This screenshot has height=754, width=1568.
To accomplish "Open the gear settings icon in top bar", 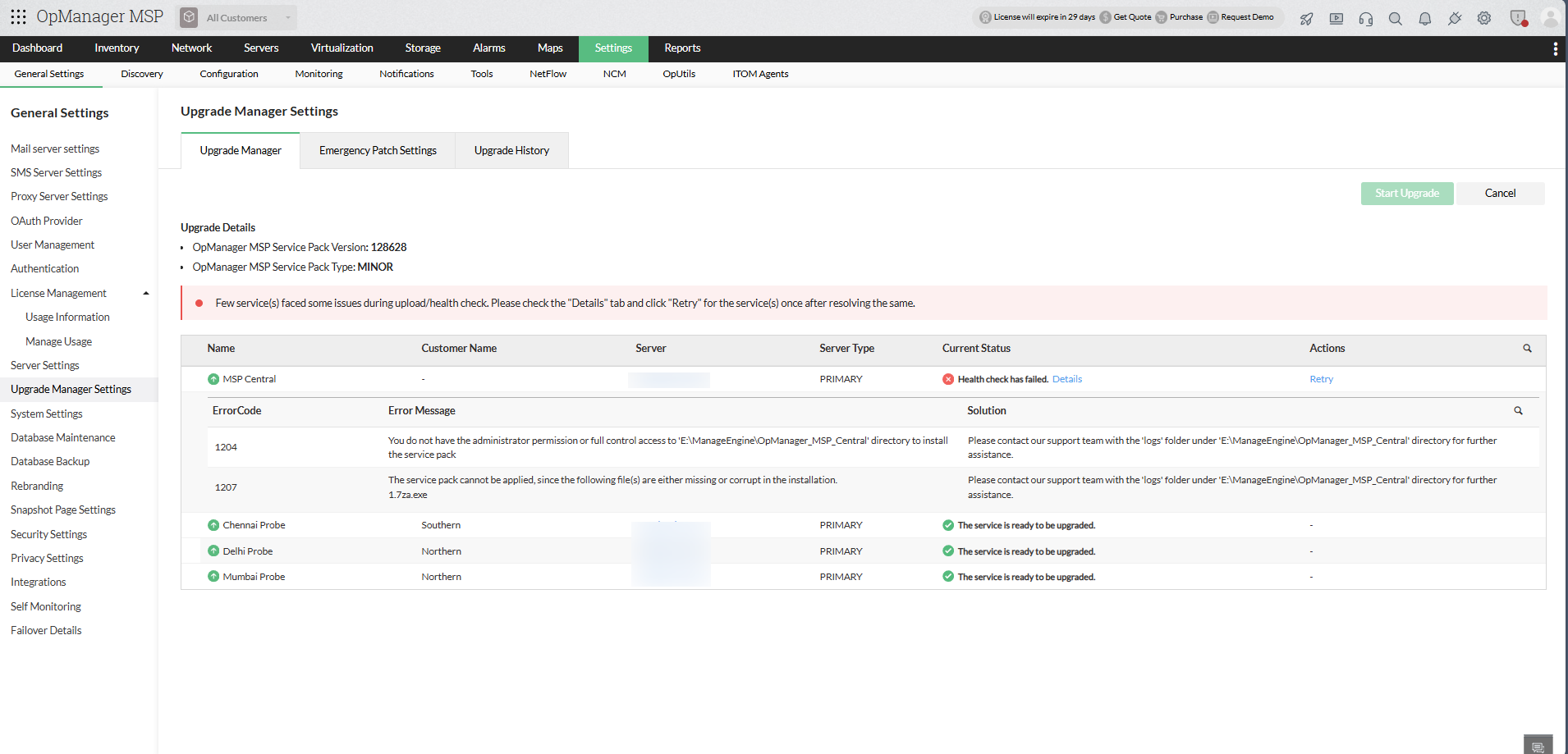I will tap(1484, 18).
